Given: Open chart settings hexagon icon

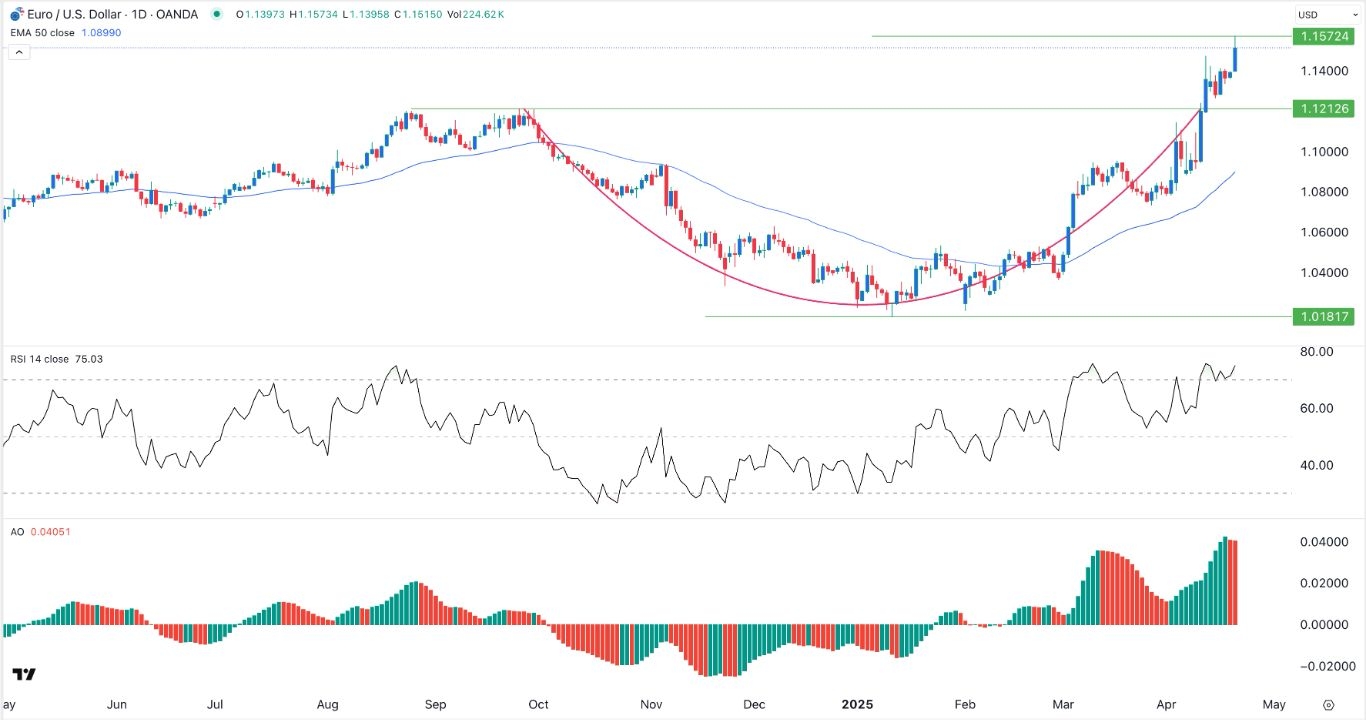Looking at the screenshot, I should click(1327, 704).
